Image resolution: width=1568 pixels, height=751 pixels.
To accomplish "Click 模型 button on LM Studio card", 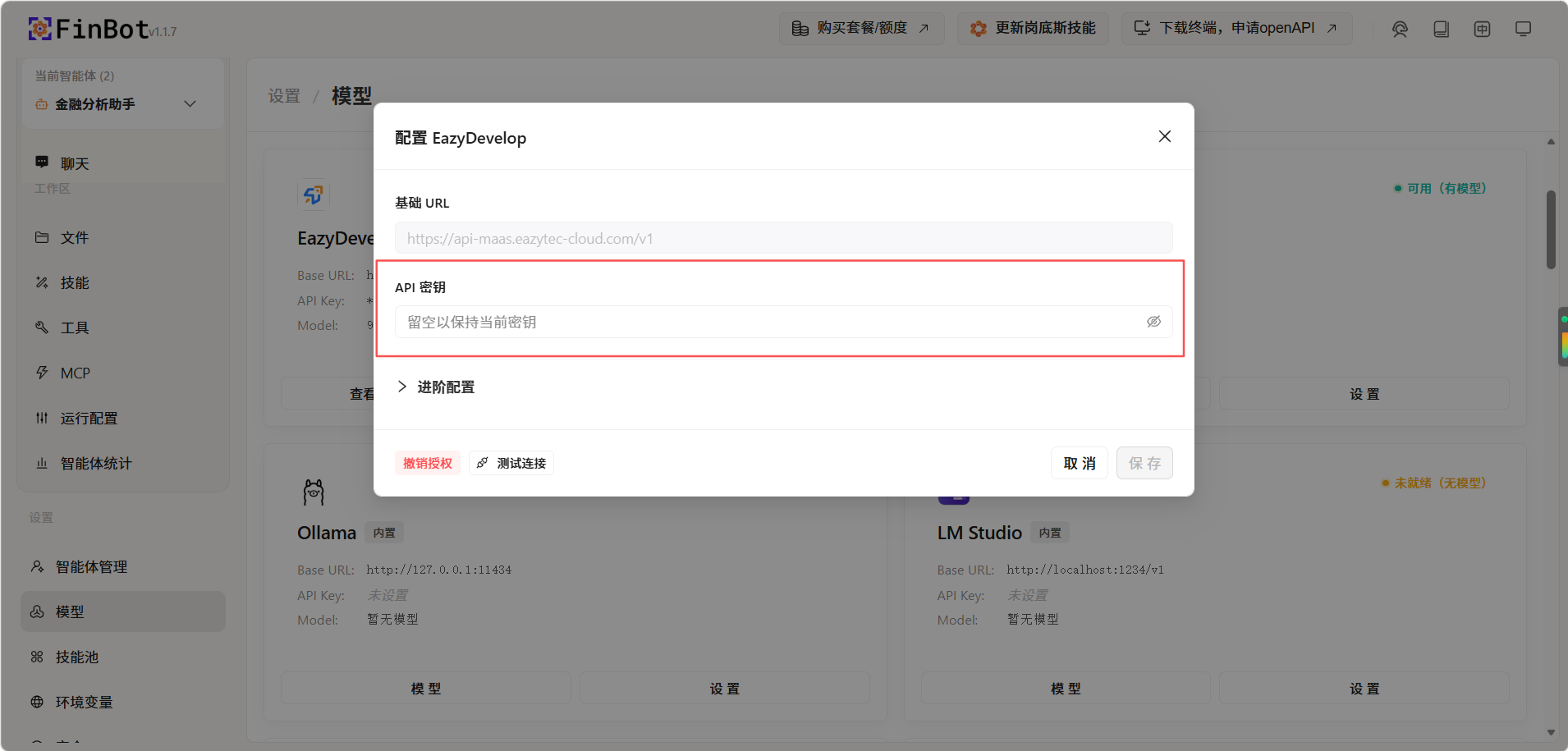I will tap(1066, 689).
